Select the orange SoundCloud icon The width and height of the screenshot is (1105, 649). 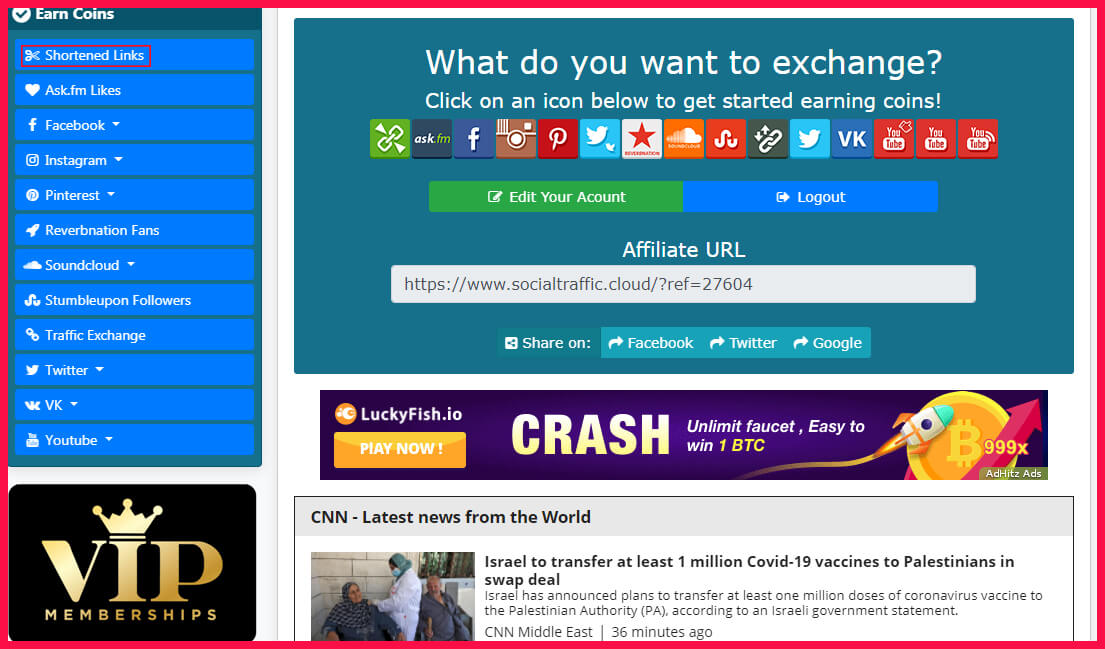pyautogui.click(x=684, y=139)
